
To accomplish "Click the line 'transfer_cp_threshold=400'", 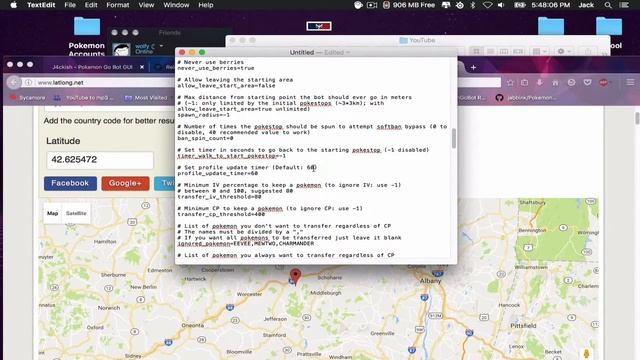I will [221, 214].
